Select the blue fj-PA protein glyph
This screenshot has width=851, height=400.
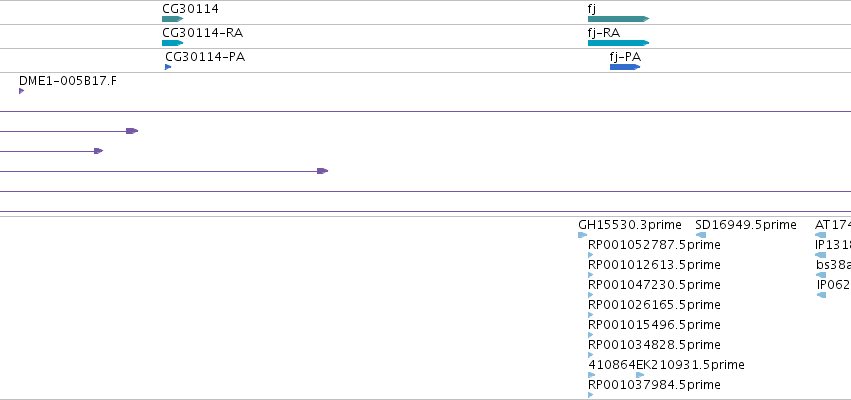(x=625, y=67)
